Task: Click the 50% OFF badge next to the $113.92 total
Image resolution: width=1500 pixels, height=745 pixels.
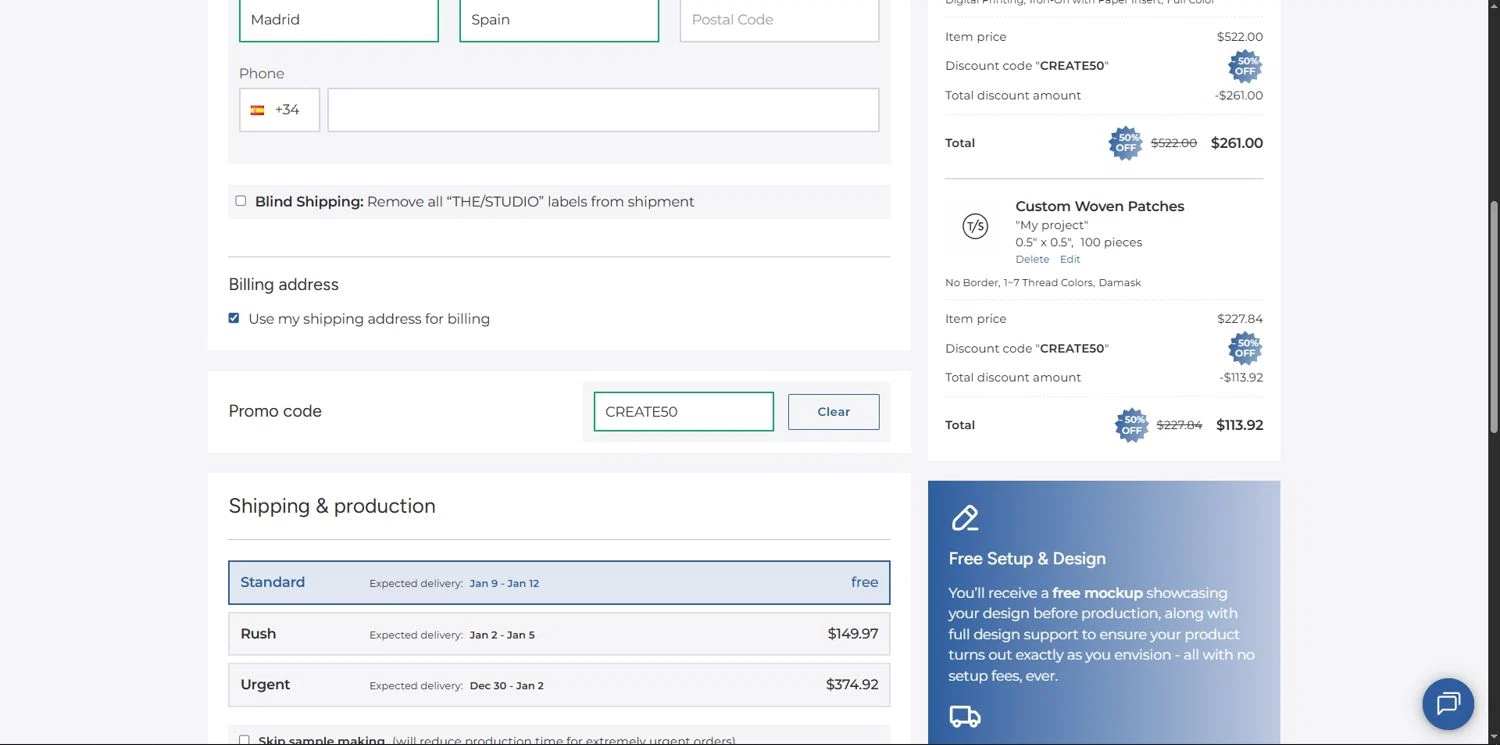Action: 1132,425
